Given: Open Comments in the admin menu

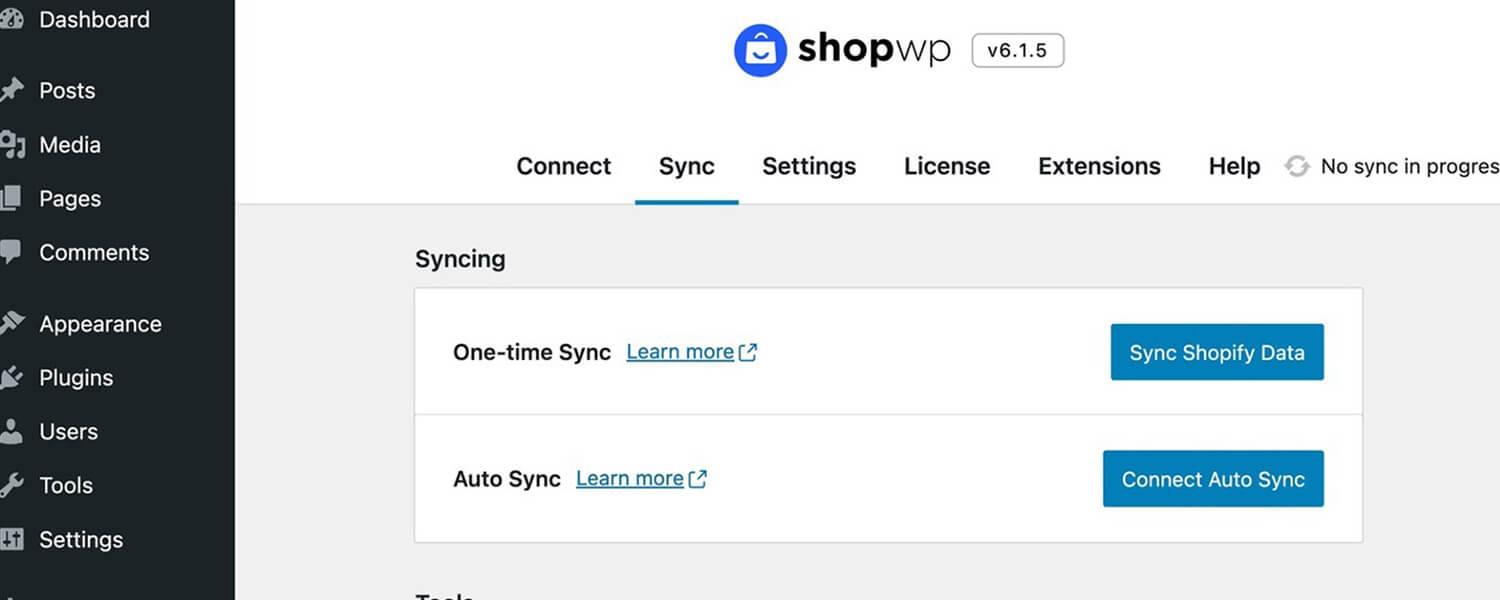Looking at the screenshot, I should coord(94,253).
